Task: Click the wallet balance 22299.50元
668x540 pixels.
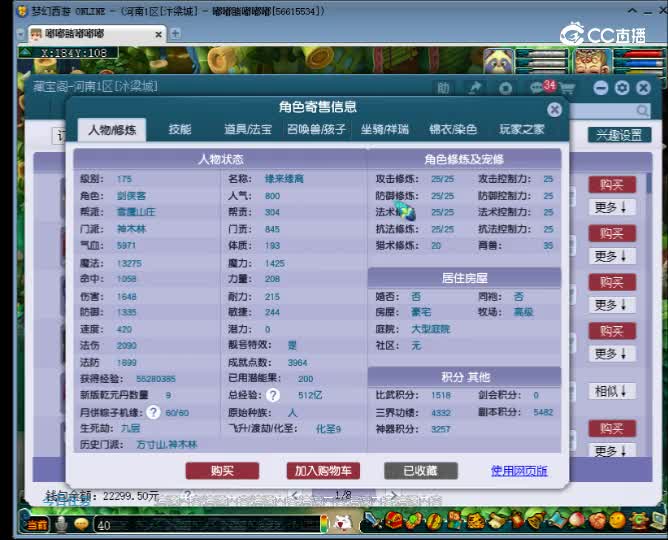Action: 131,496
